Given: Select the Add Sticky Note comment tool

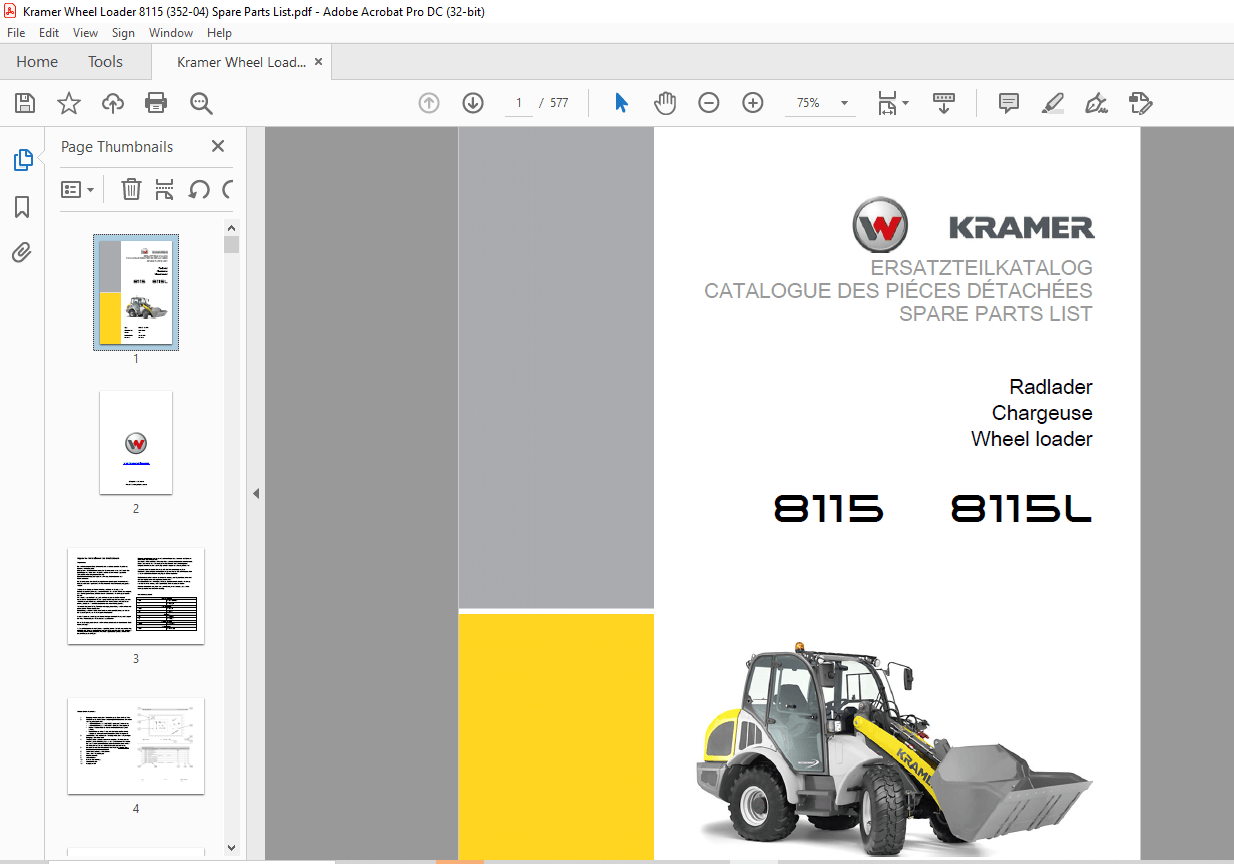Looking at the screenshot, I should coord(1008,103).
